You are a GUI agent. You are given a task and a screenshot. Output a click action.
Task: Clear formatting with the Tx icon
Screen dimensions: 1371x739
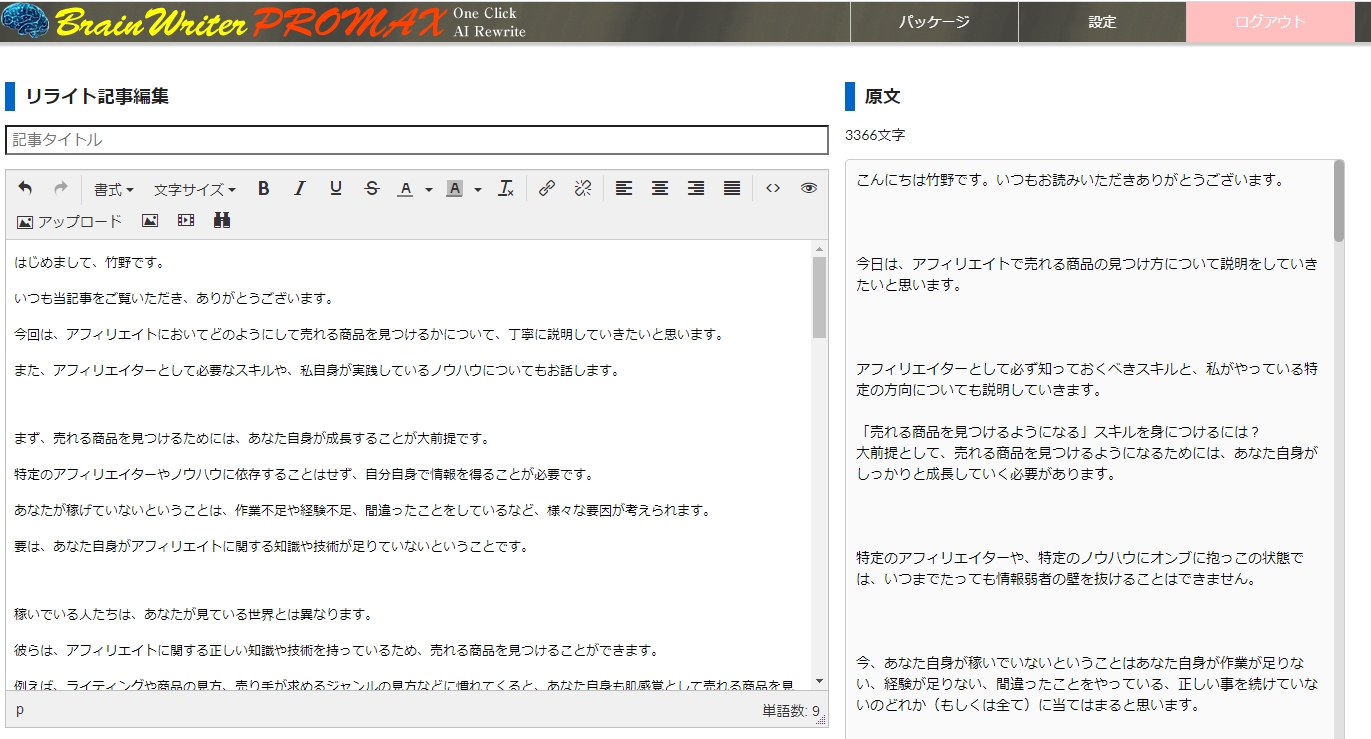pos(506,189)
